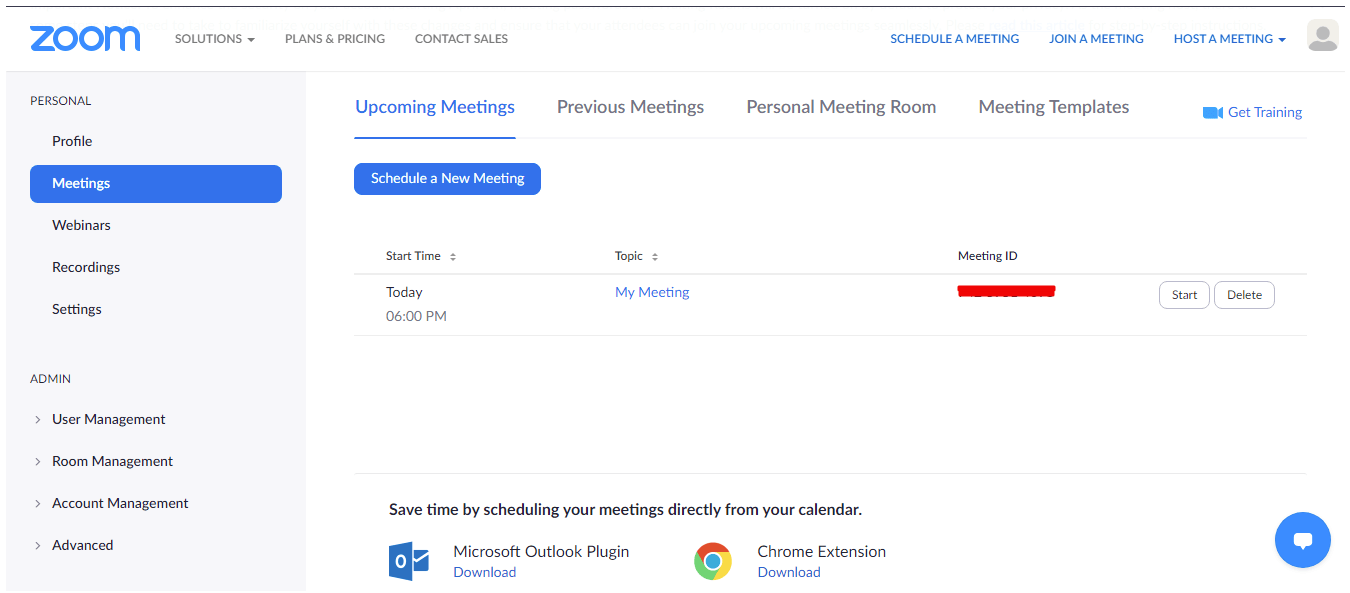Switch to the Previous Meetings tab

(630, 106)
